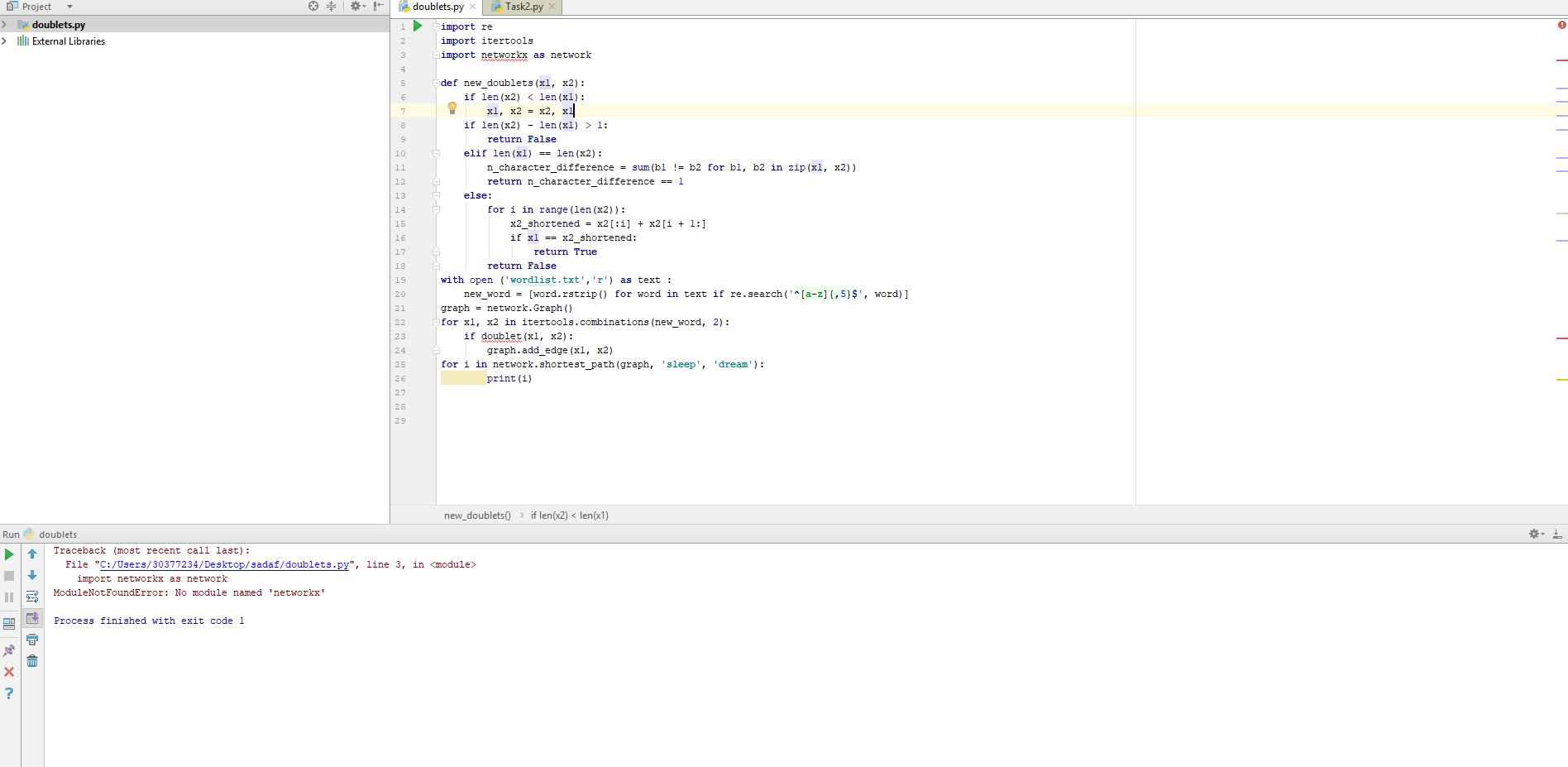
Task: Click the Stop process icon
Action: point(9,576)
